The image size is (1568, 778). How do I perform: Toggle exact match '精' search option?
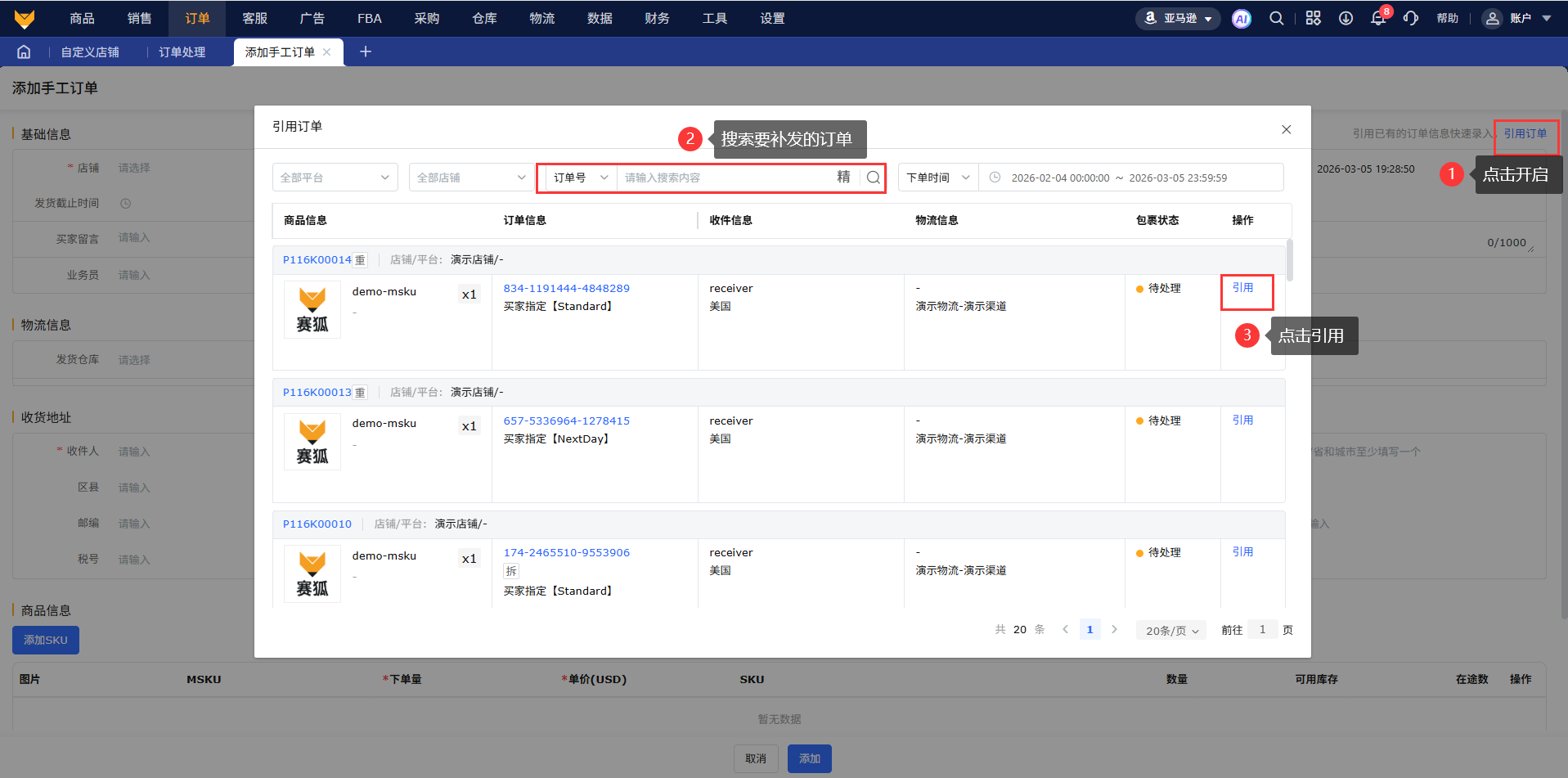click(x=843, y=178)
